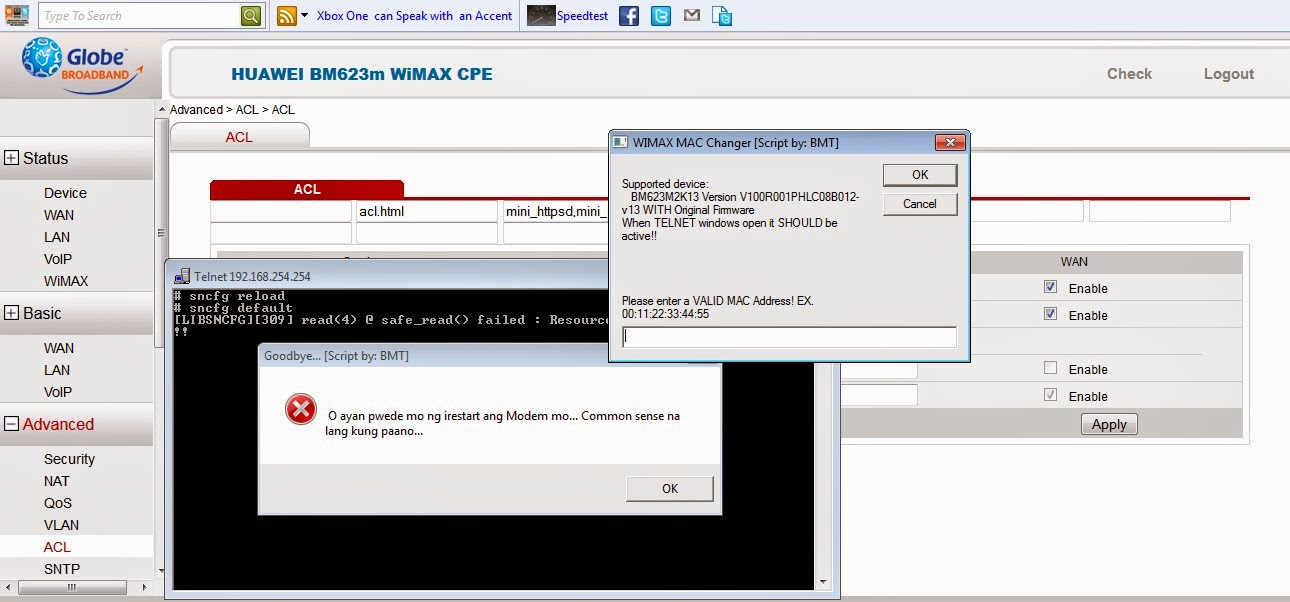Click the greyed-out WAN Enable checkbox
Viewport: 1290px width, 602px height.
pos(1050,395)
